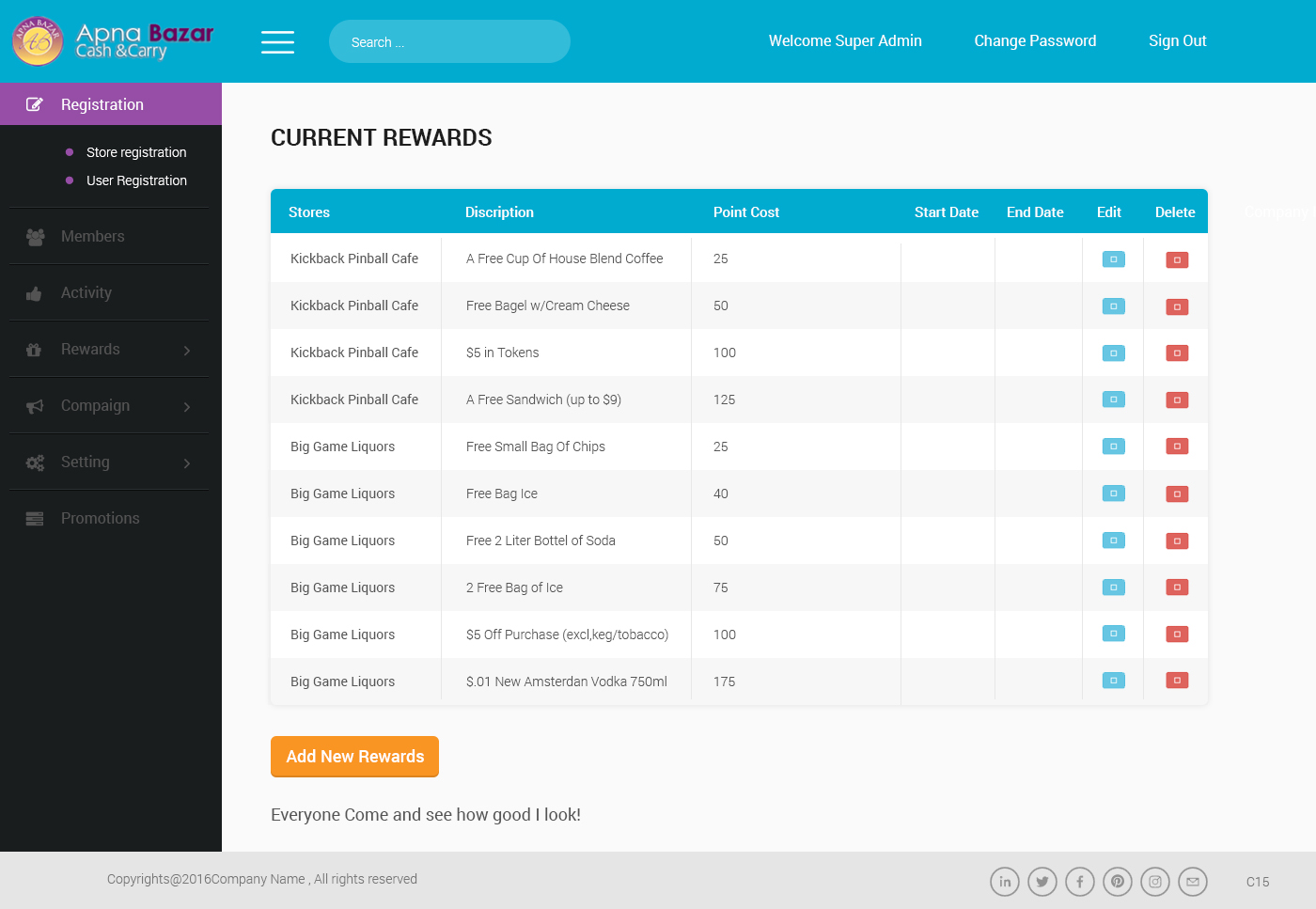This screenshot has height=909, width=1316.
Task: Click the Sign Out link
Action: tap(1177, 41)
